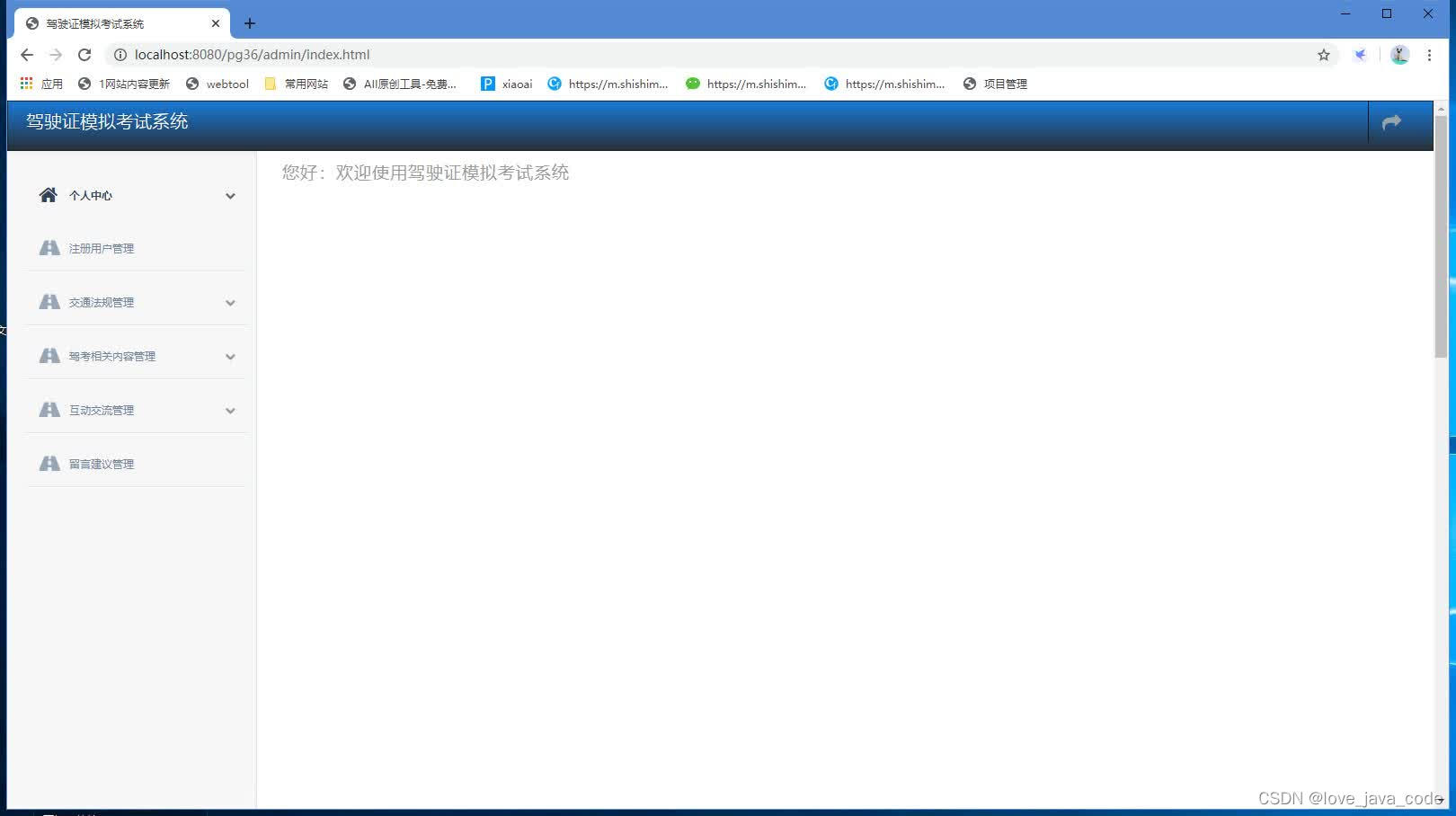Open the xiaoai bookmark with P icon
Image resolution: width=1456 pixels, height=816 pixels.
488,84
